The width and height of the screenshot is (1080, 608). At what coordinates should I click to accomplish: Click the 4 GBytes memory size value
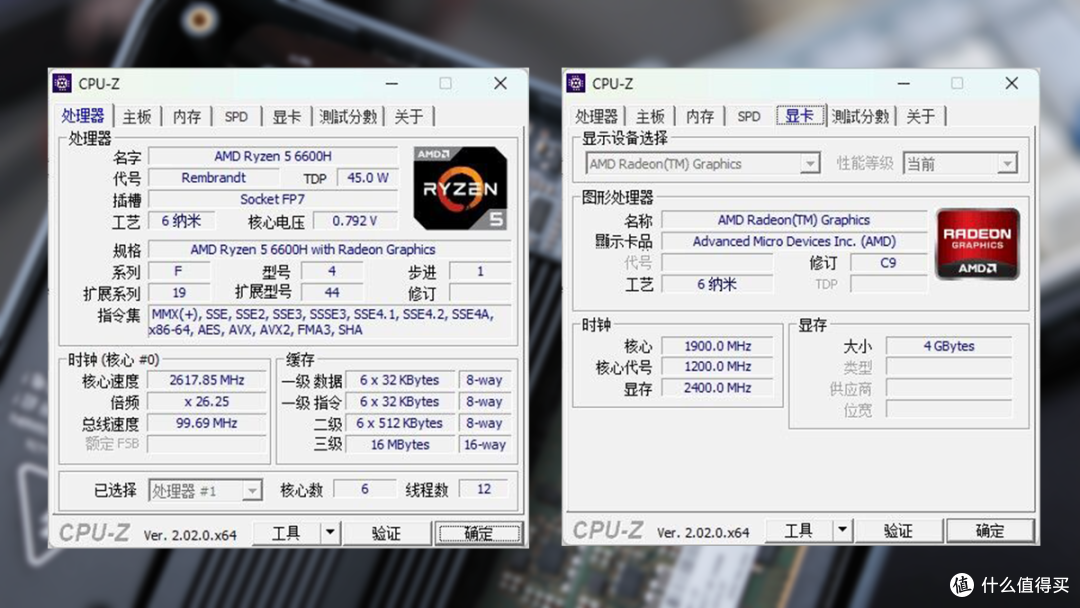pyautogui.click(x=949, y=346)
